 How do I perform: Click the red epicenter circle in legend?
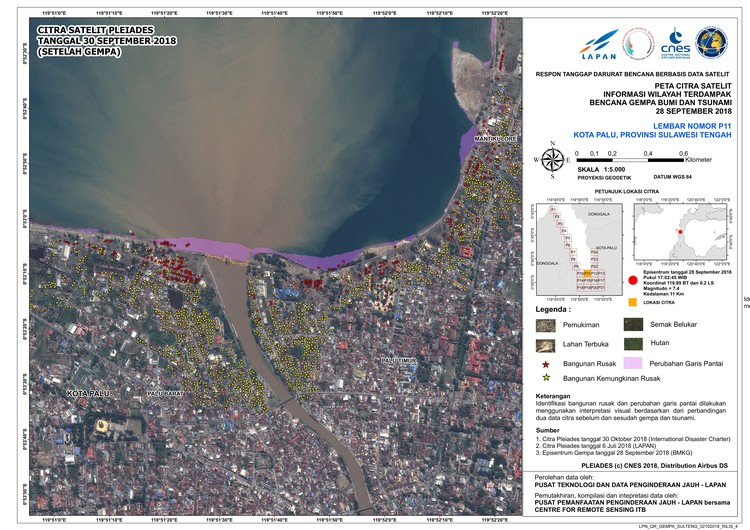coord(633,281)
